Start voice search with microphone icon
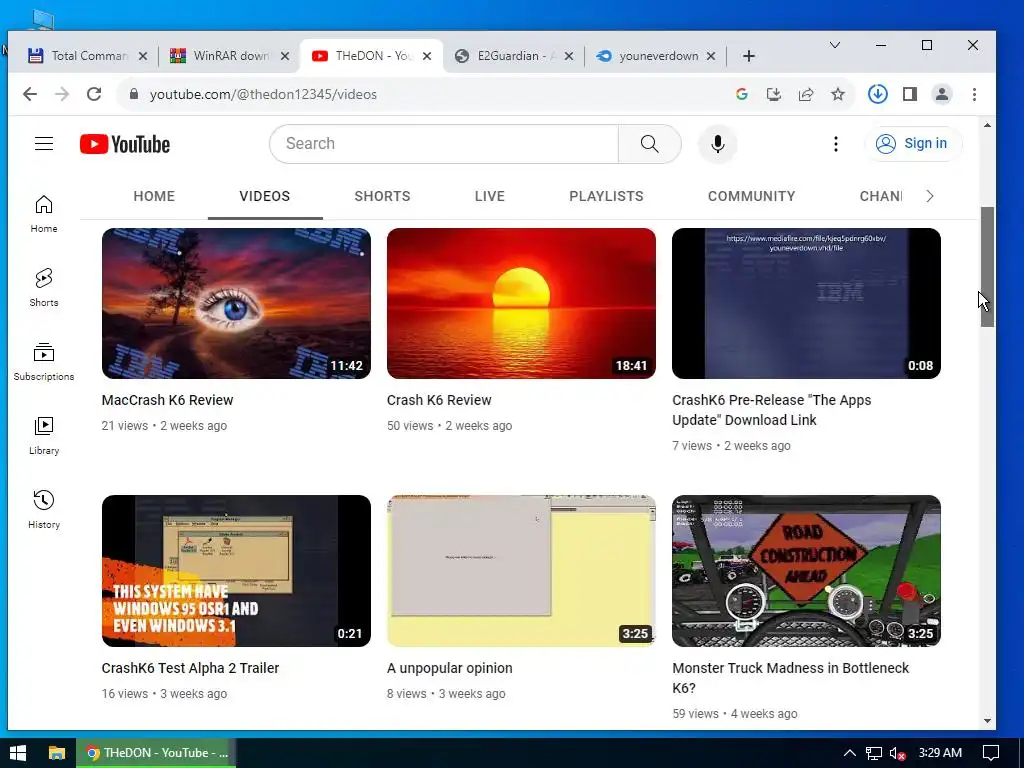Screen dimensions: 1024x768 pyautogui.click(x=717, y=144)
